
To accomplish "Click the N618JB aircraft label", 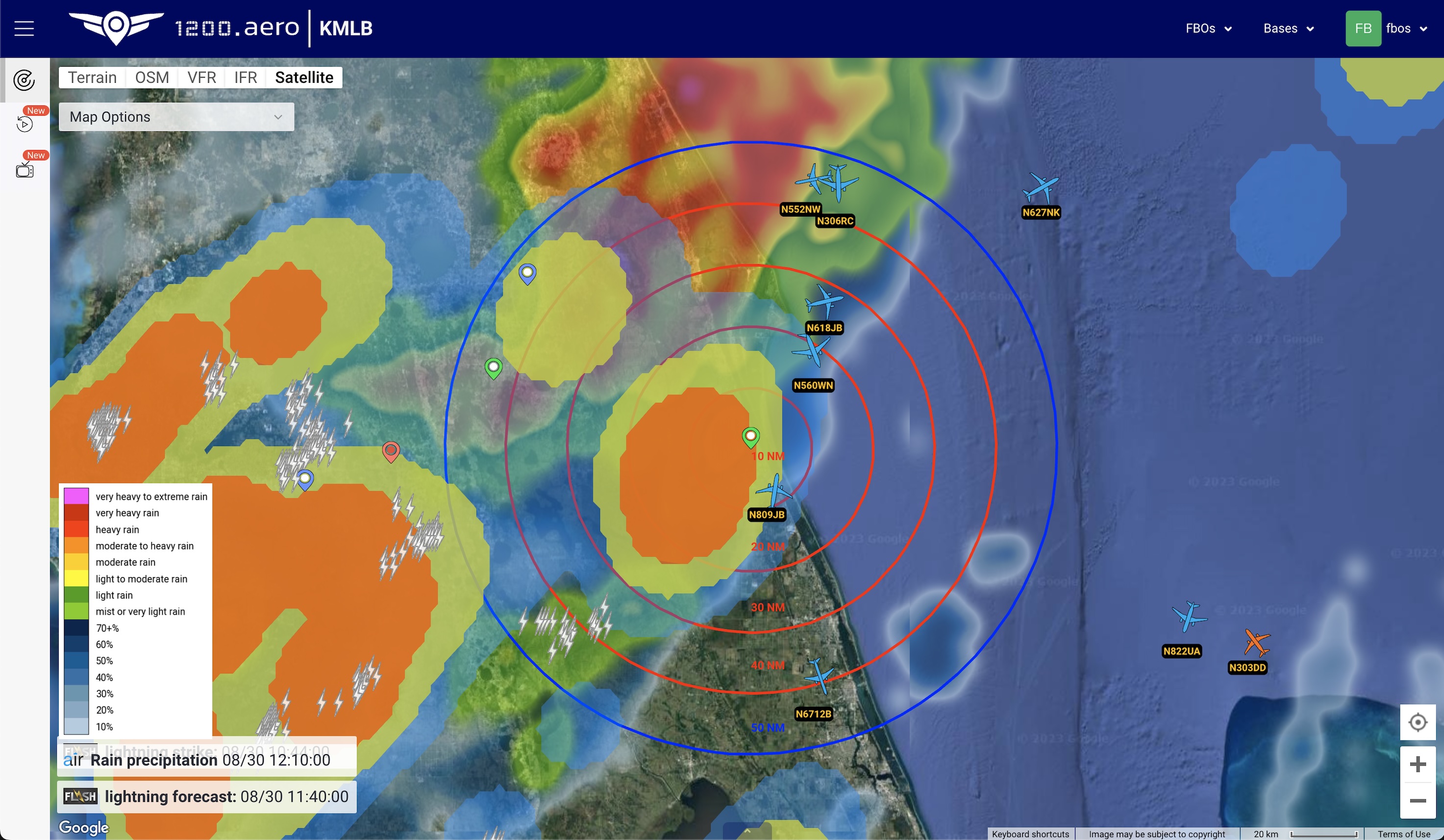I will (x=824, y=328).
